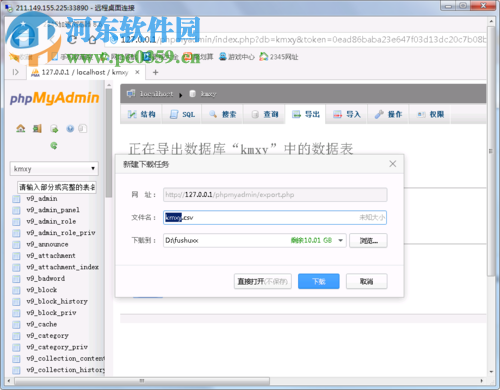This screenshot has width=500, height=390.
Task: Open phpMyAdmin documentation help icon
Action: point(70,129)
